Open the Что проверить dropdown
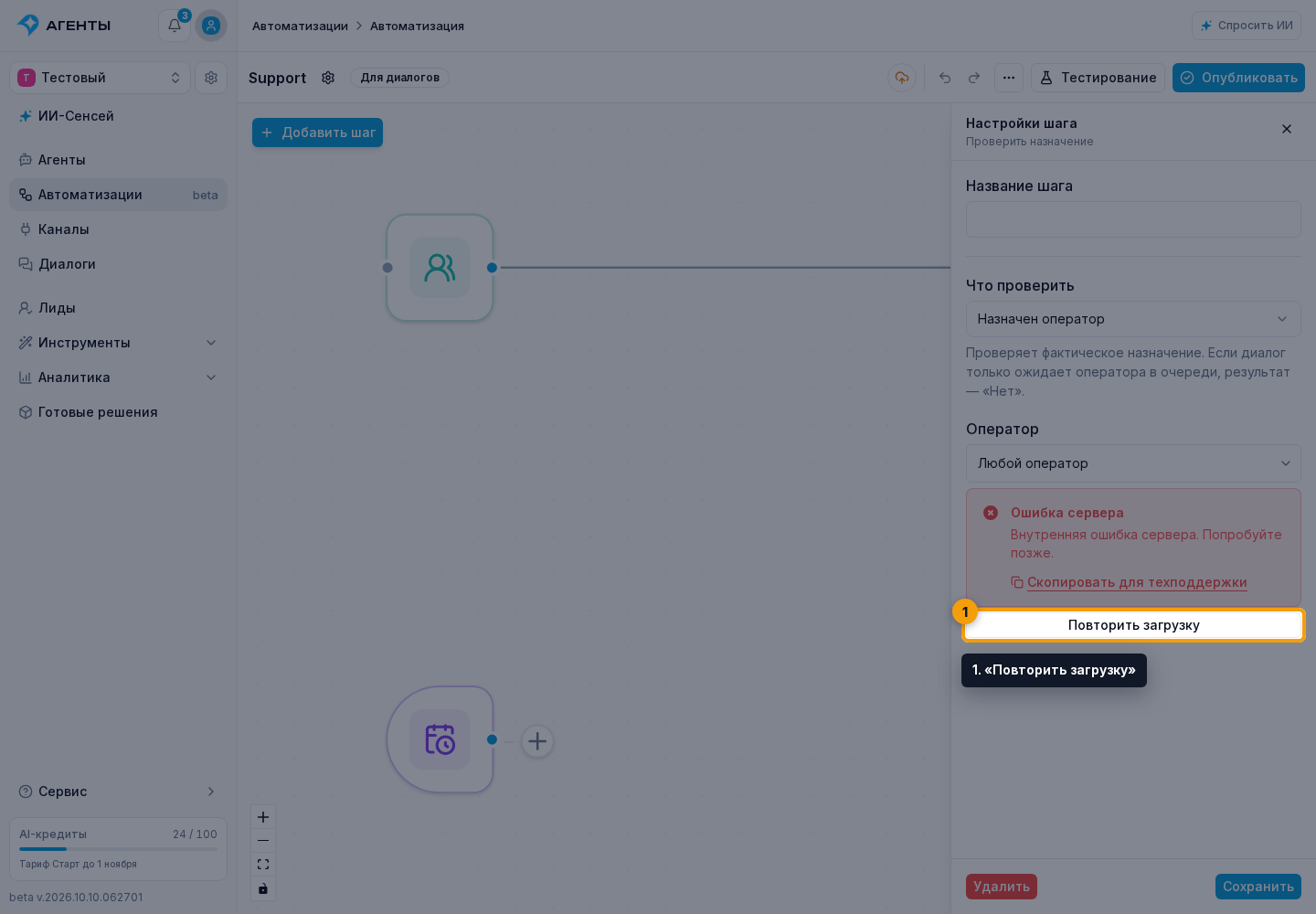Viewport: 1316px width, 914px height. pyautogui.click(x=1133, y=319)
